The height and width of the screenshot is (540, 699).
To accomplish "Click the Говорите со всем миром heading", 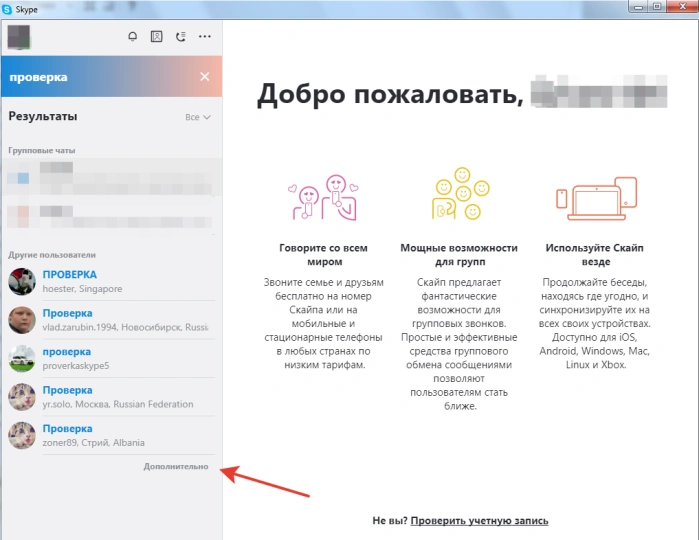I will 324,255.
